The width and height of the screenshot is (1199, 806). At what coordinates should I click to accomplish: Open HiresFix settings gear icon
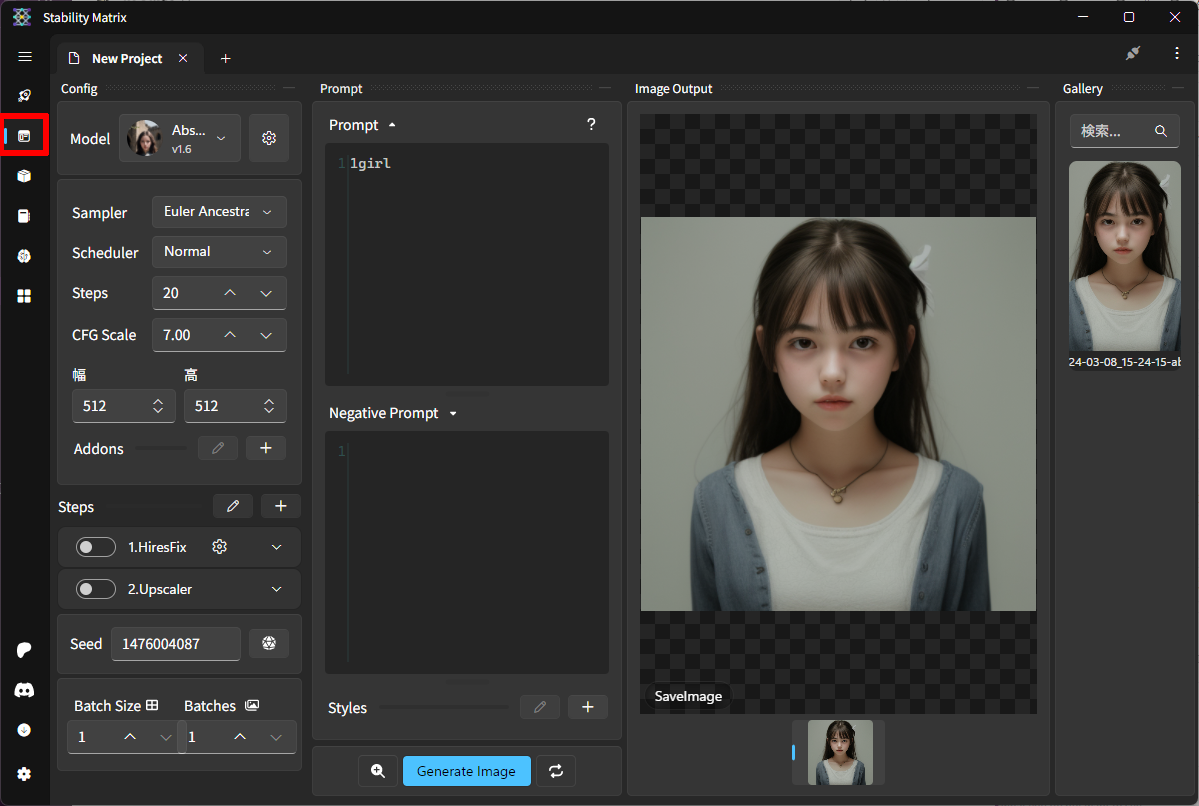point(220,547)
